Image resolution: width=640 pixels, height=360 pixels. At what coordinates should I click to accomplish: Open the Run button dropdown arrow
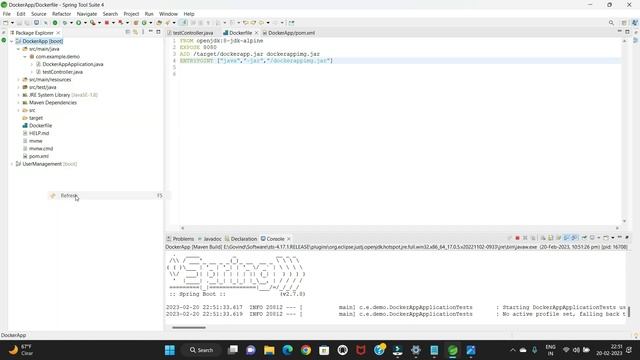click(85, 23)
